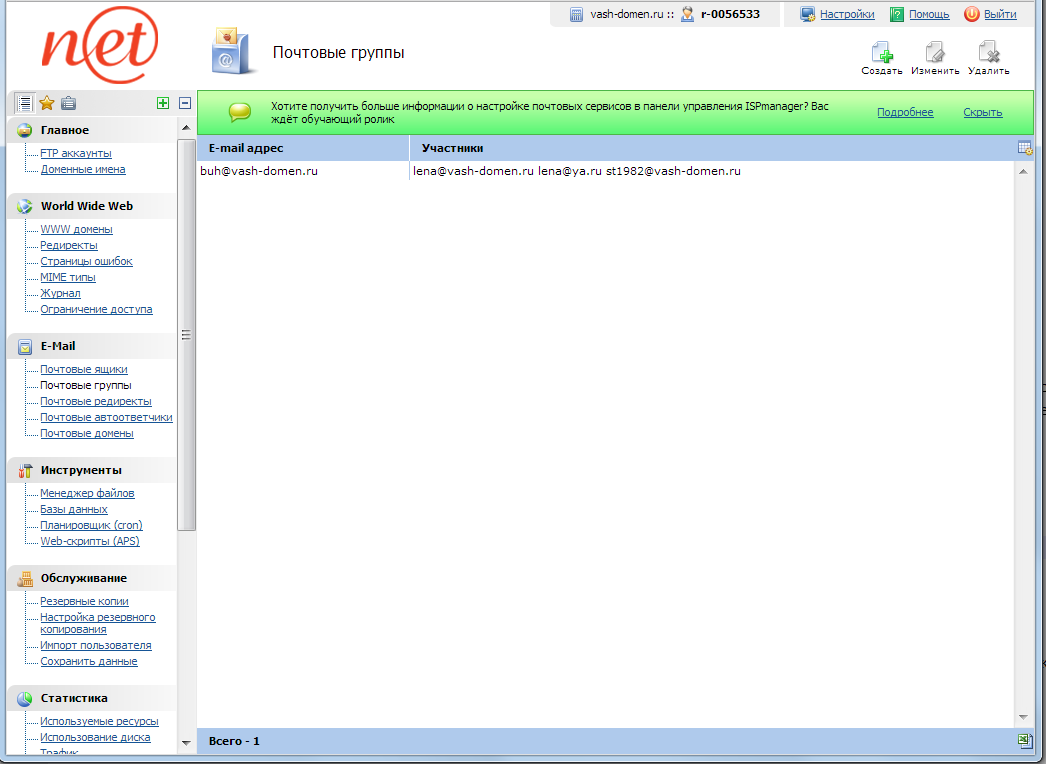
Task: Expand all menu sections with plus icon
Action: [x=163, y=103]
